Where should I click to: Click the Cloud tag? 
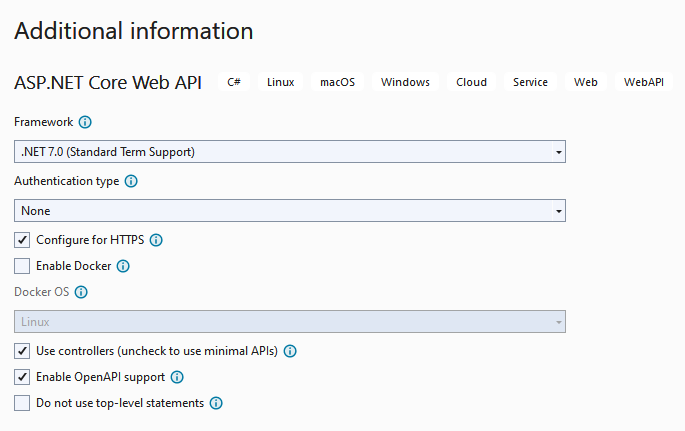471,82
